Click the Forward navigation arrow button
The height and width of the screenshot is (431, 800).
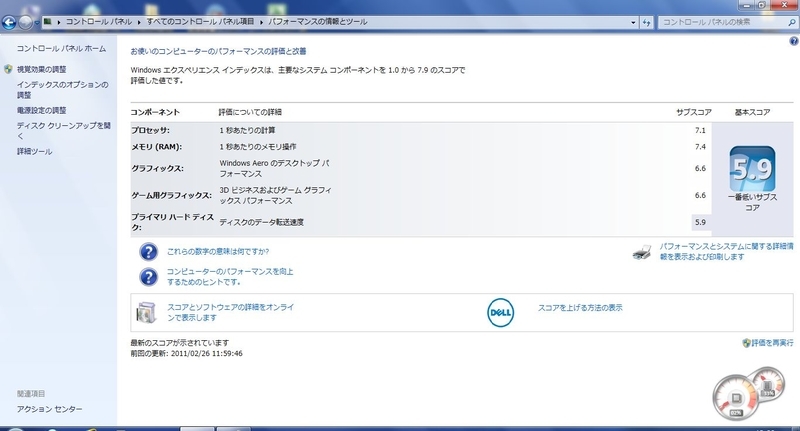pyautogui.click(x=25, y=22)
